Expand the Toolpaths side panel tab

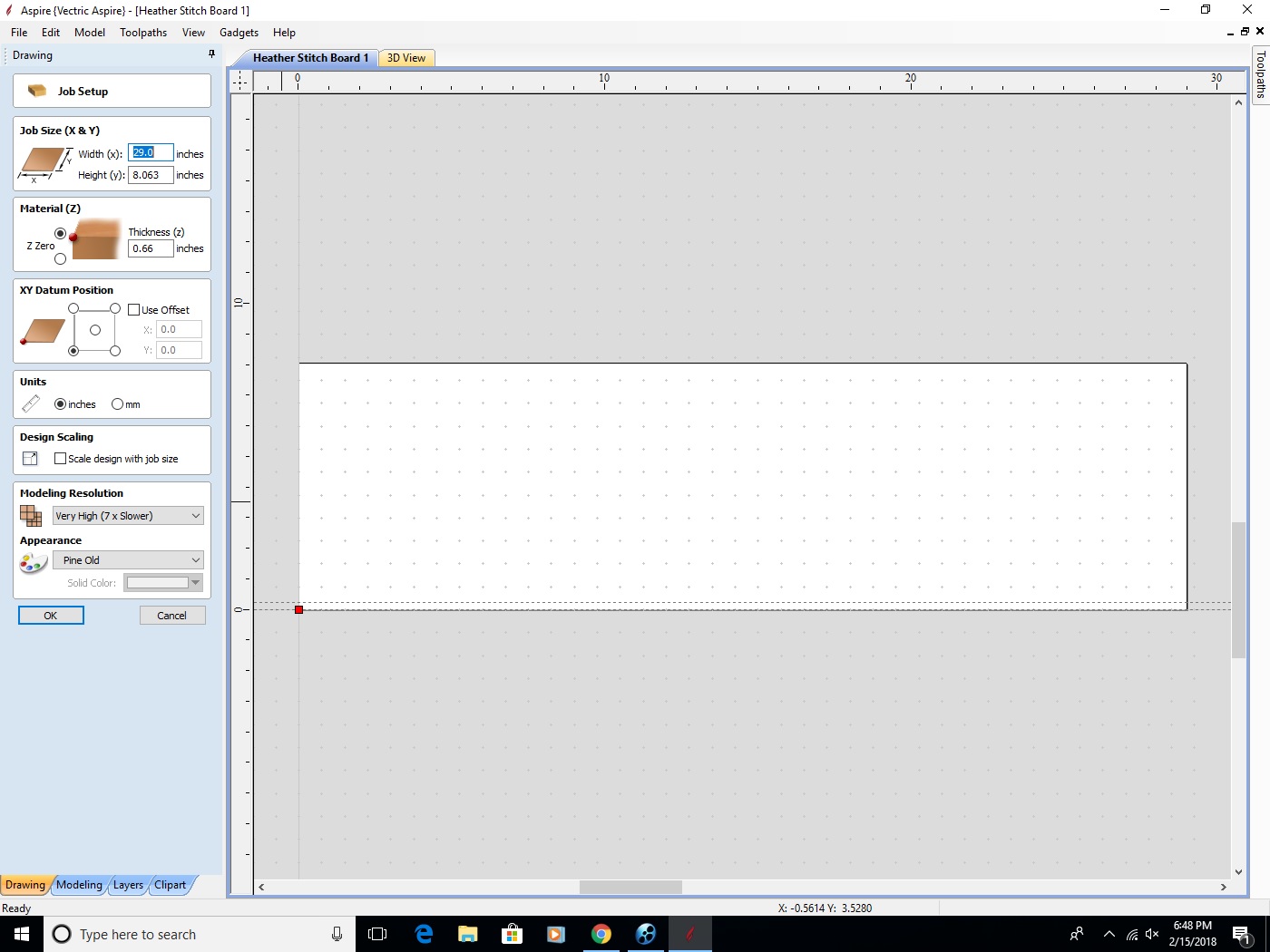(1260, 74)
